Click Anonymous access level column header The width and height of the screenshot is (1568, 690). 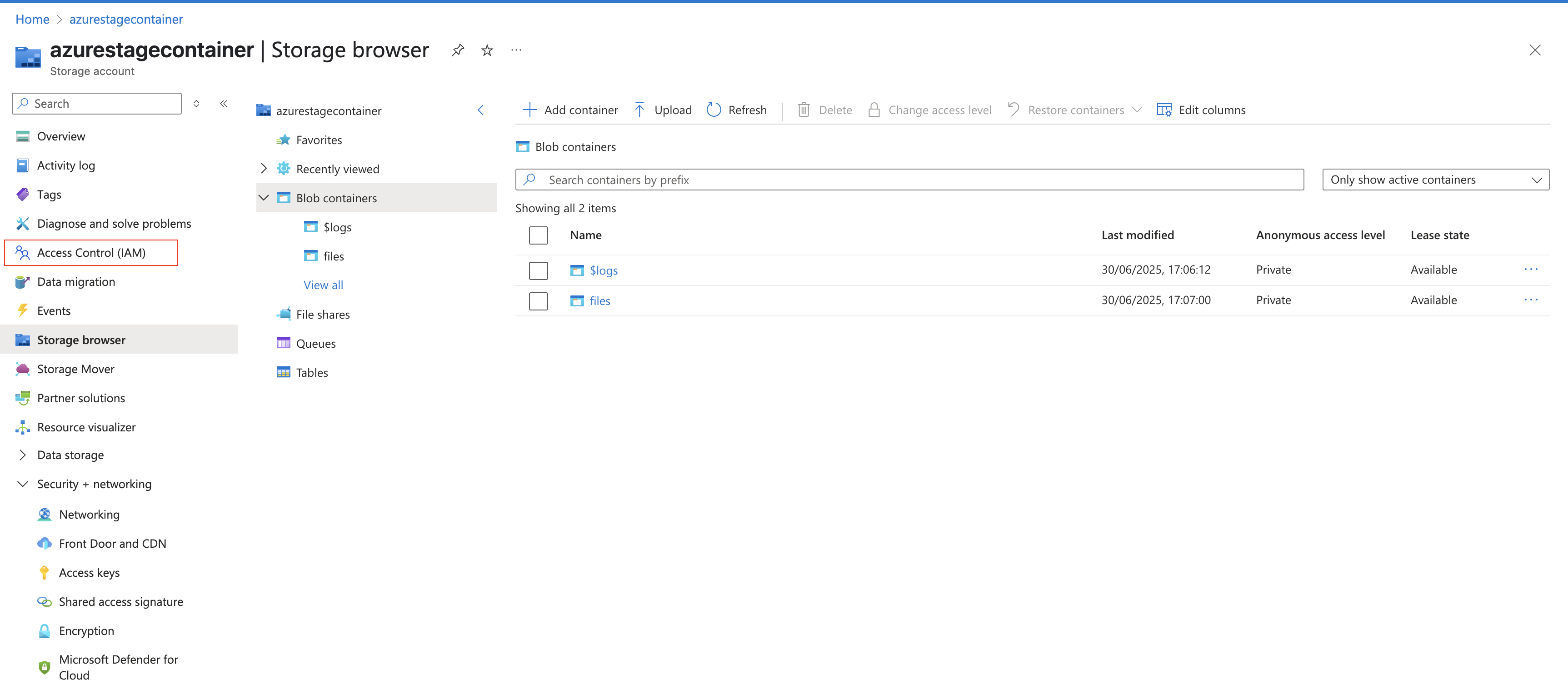click(1320, 235)
